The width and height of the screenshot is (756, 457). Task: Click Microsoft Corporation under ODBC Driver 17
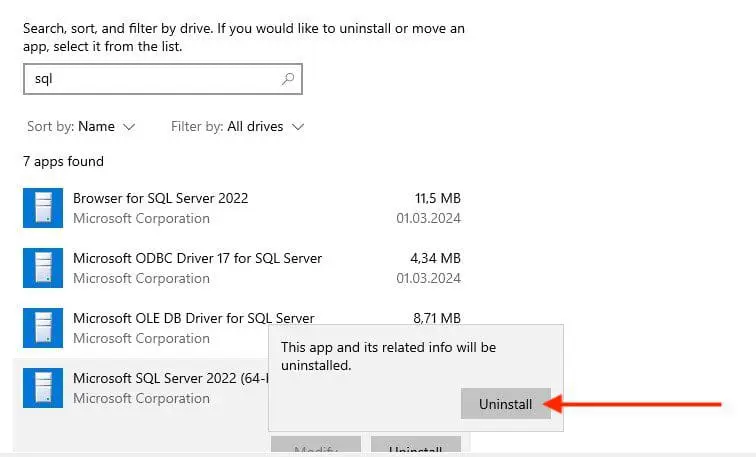tap(141, 278)
